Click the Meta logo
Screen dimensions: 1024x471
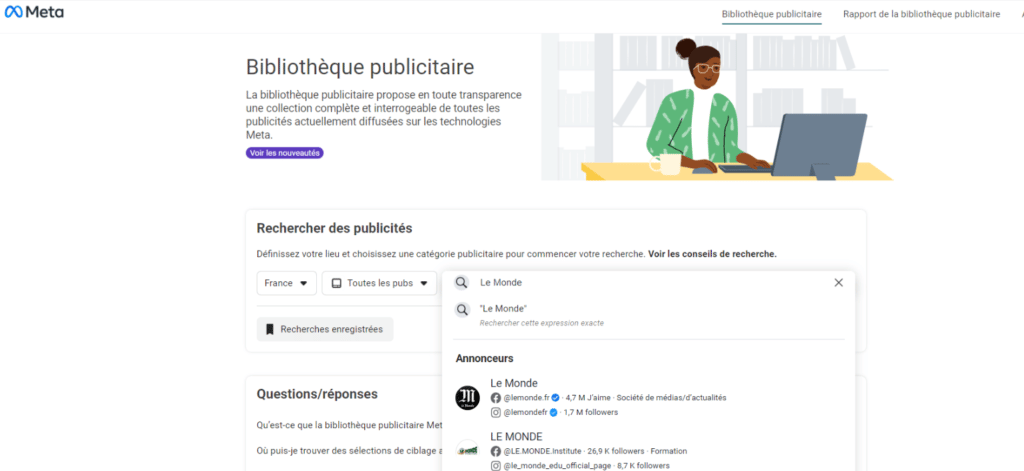(x=34, y=12)
